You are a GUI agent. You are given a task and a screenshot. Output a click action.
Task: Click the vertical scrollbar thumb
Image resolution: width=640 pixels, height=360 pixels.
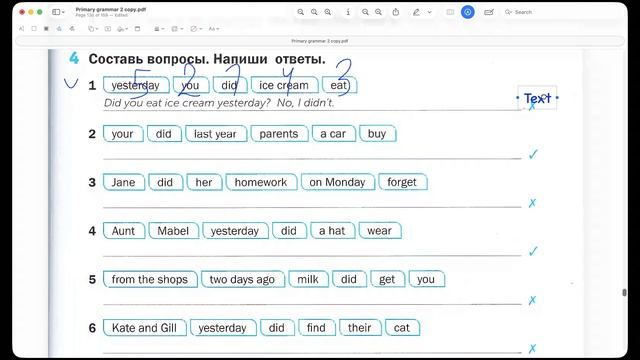coord(624,292)
